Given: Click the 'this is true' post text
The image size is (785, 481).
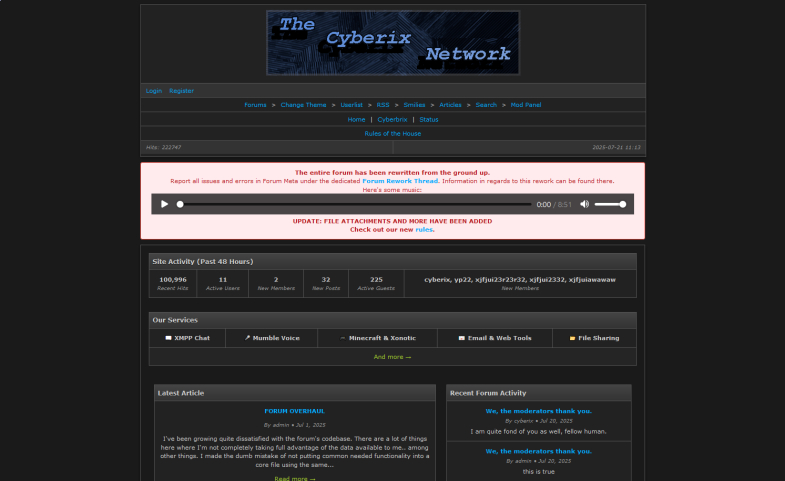Looking at the screenshot, I should (539, 472).
